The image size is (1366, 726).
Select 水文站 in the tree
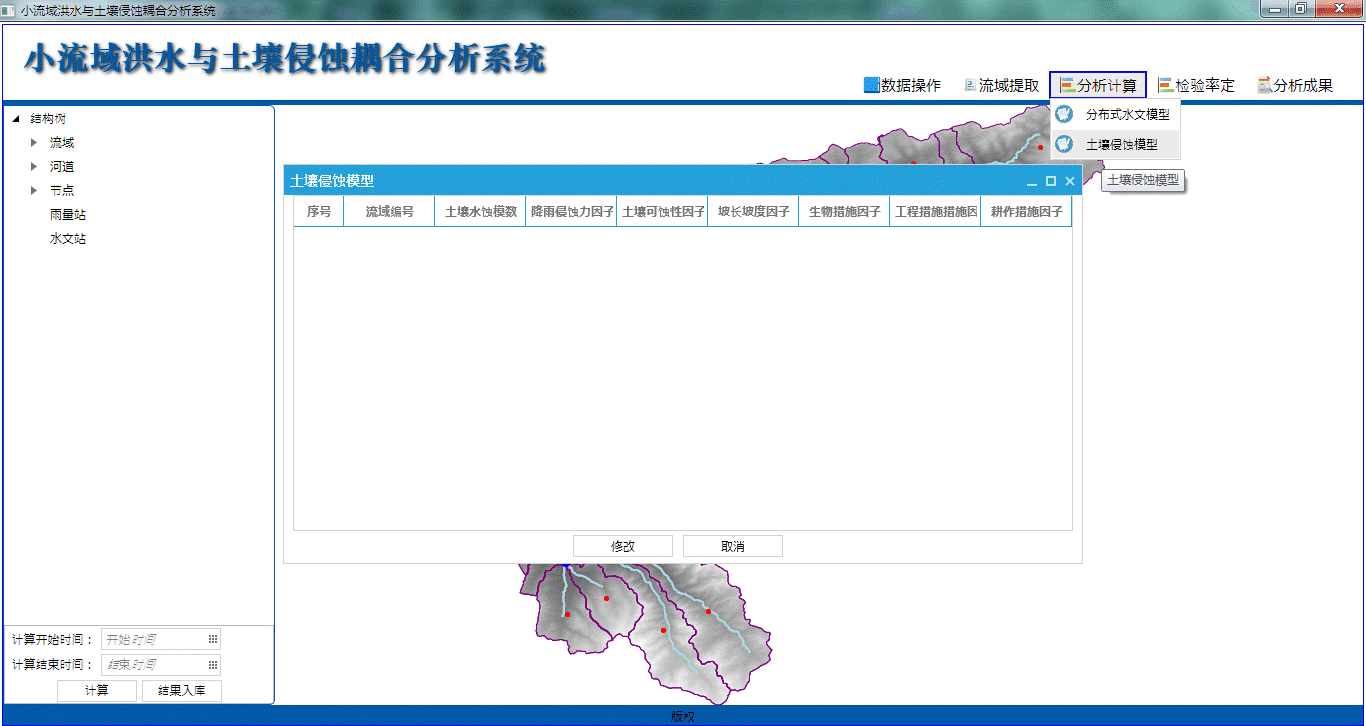(68, 239)
